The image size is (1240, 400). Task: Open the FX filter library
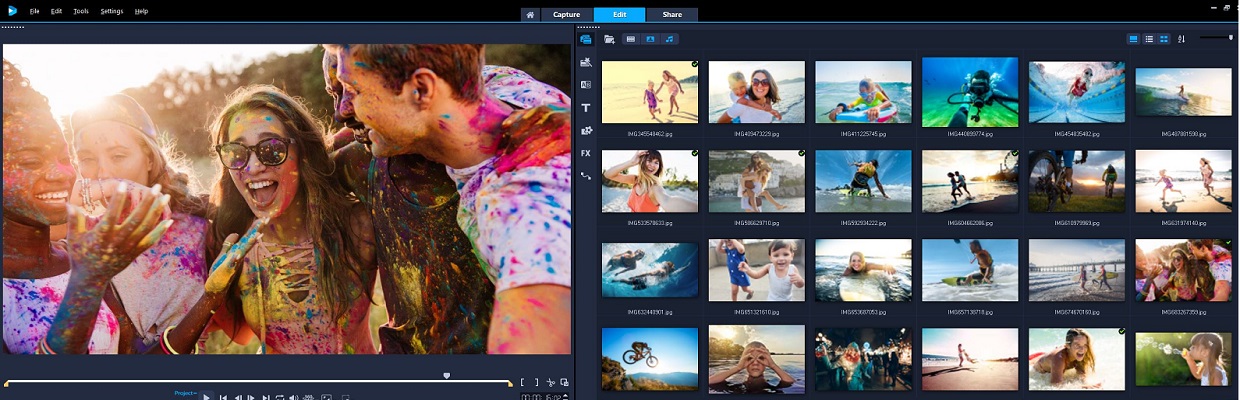point(586,153)
